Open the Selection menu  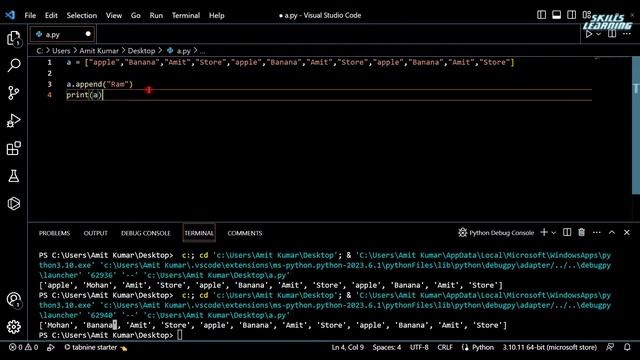82,16
